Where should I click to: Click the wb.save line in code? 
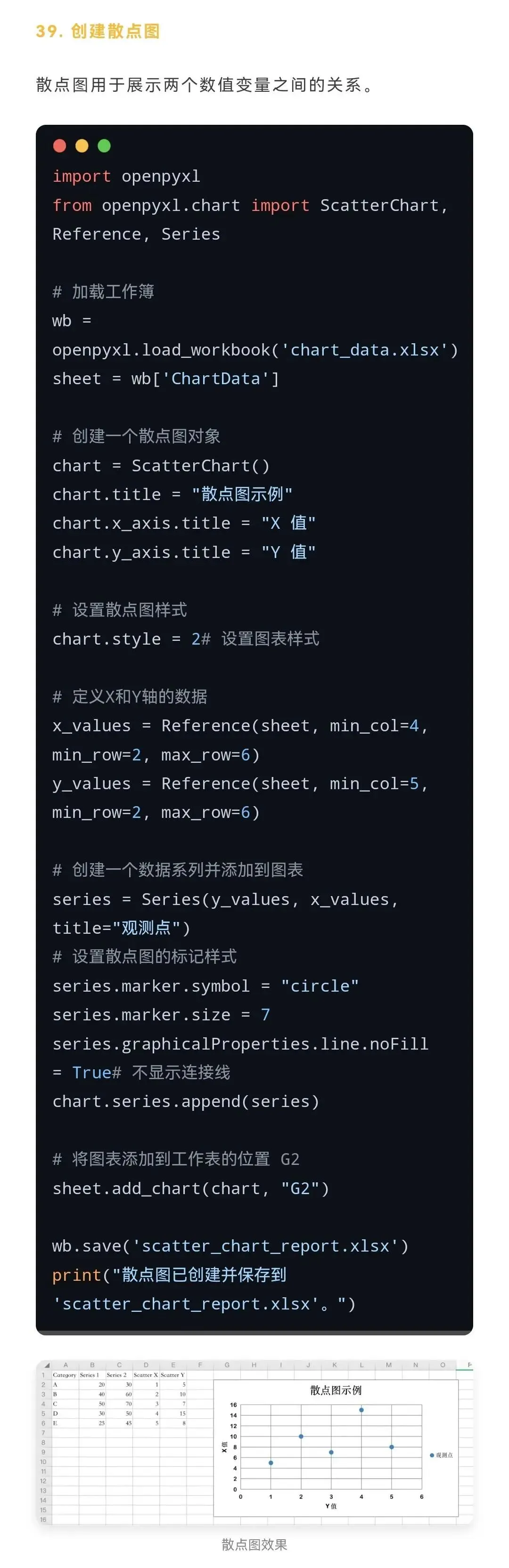[x=230, y=1245]
